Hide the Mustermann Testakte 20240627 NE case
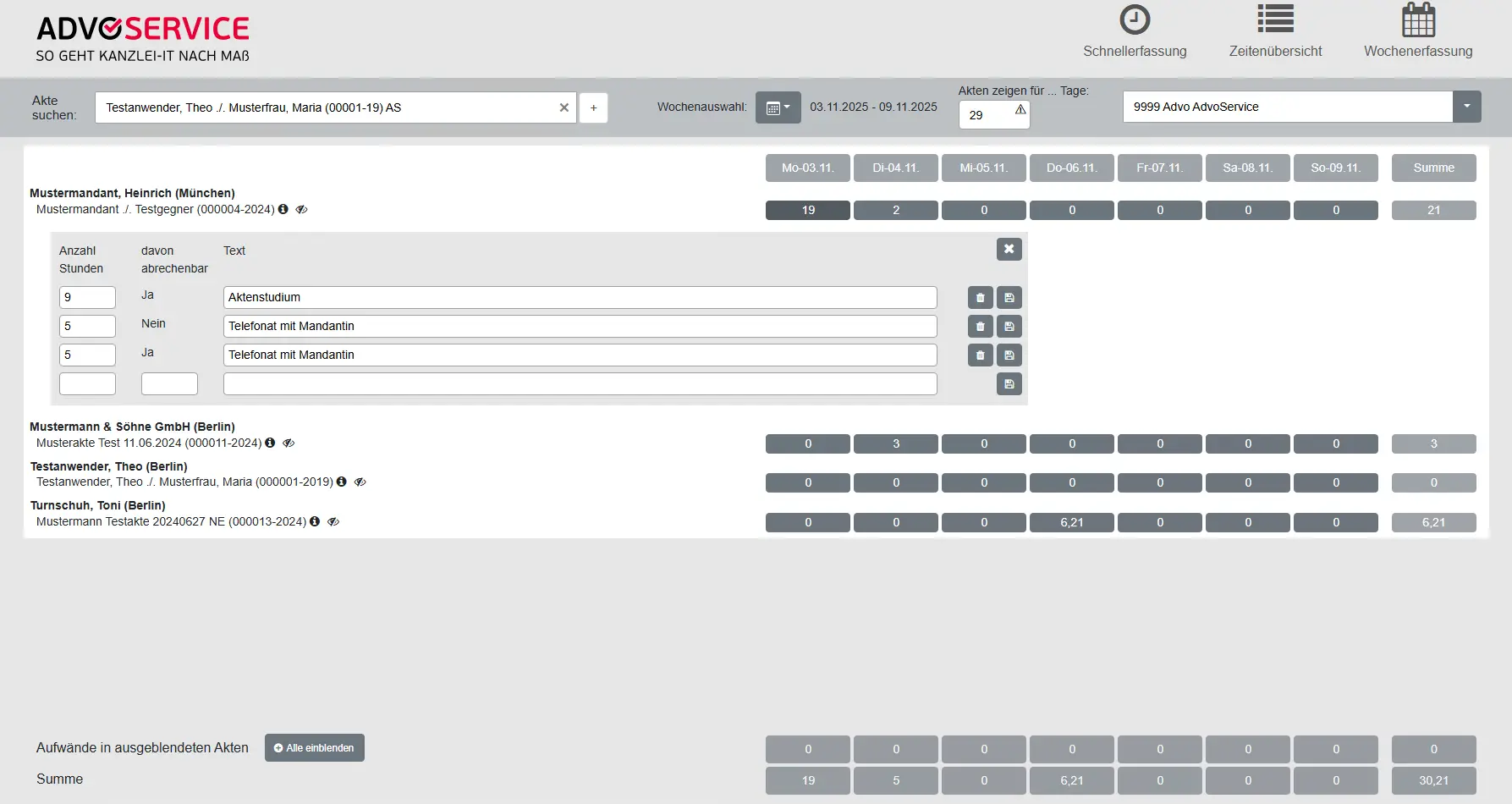Screen dimensions: 1512x804 (333, 521)
